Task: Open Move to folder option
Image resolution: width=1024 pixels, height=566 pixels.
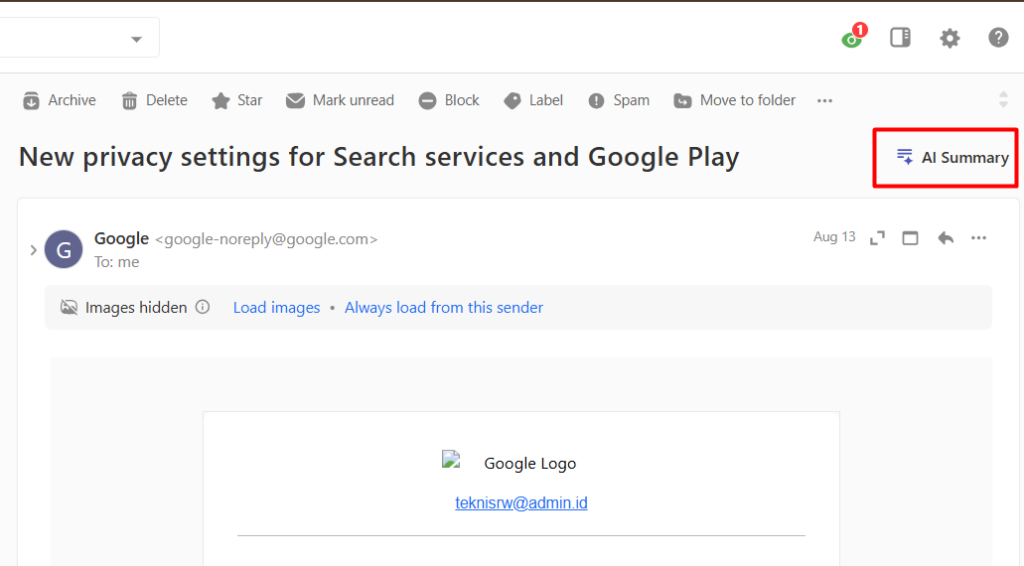Action: [735, 101]
